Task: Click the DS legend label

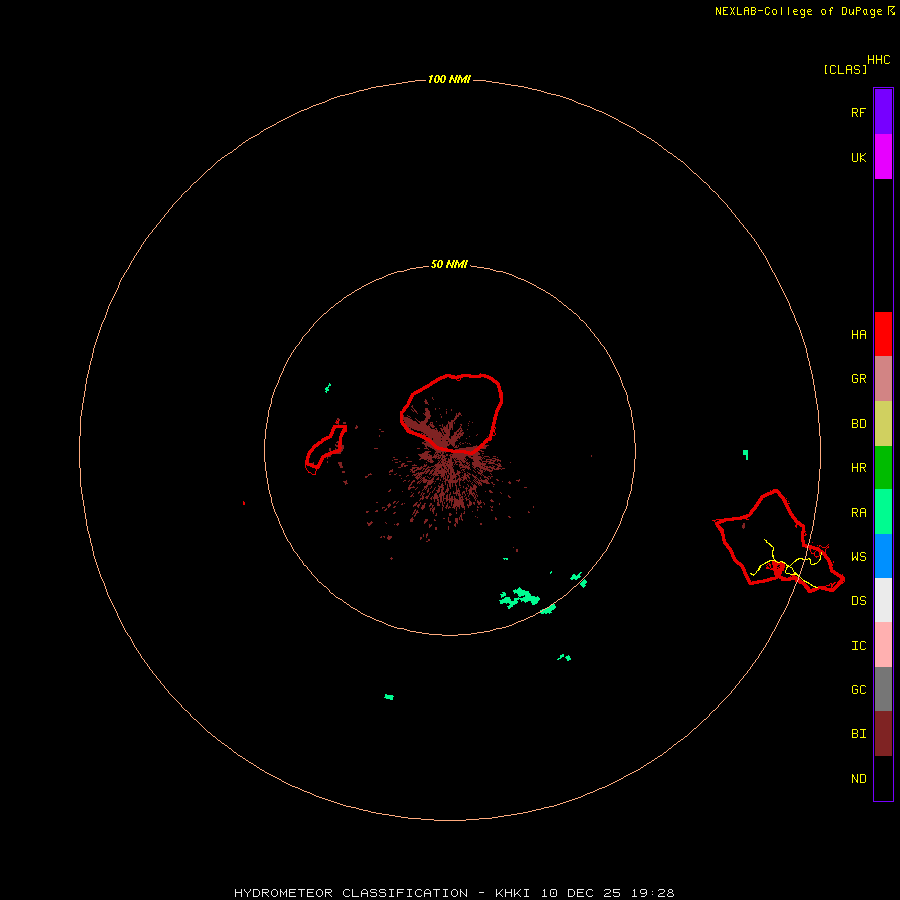Action: coord(858,601)
